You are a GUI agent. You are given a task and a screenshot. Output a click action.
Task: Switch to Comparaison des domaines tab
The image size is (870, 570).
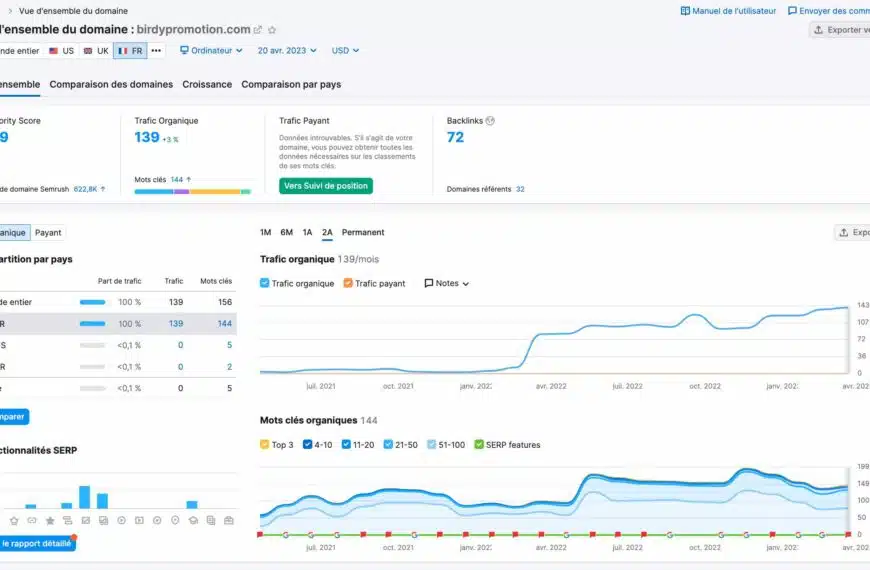tap(111, 84)
